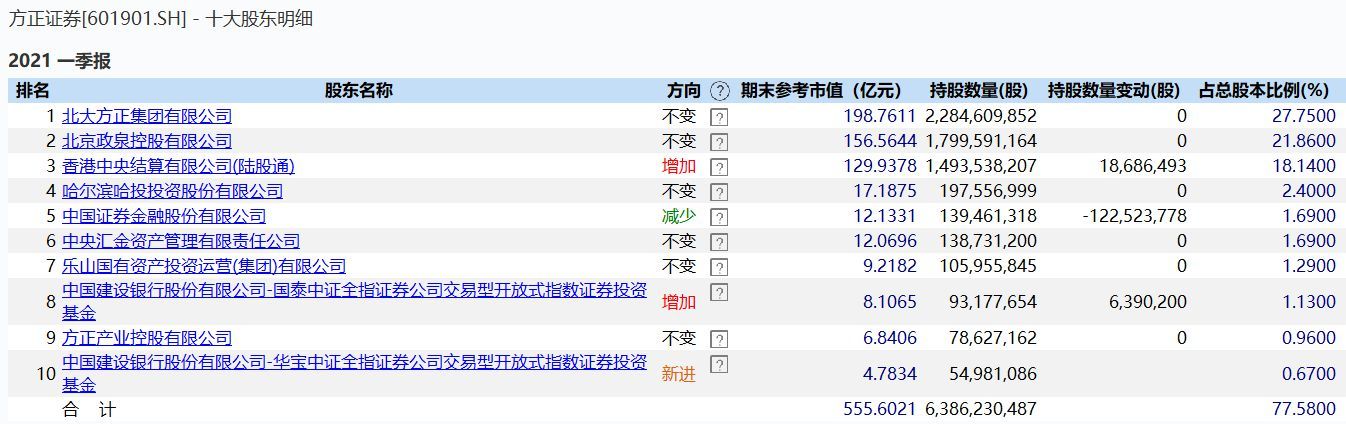
Task: Open the 华宝中证全指证券公司 fund link
Action: [x=355, y=373]
